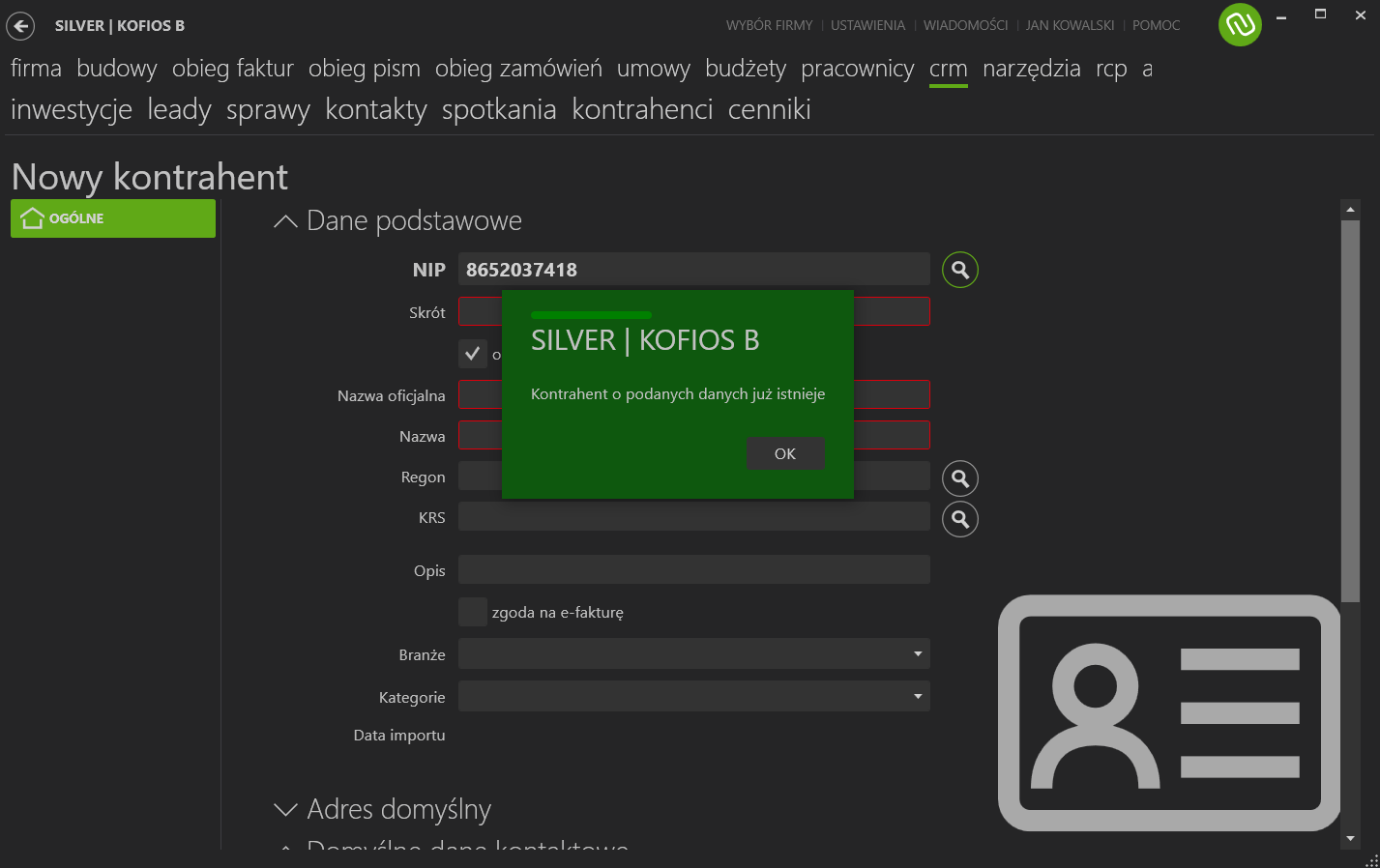Go to the sprawy submenu
The height and width of the screenshot is (868, 1380).
coord(268,110)
